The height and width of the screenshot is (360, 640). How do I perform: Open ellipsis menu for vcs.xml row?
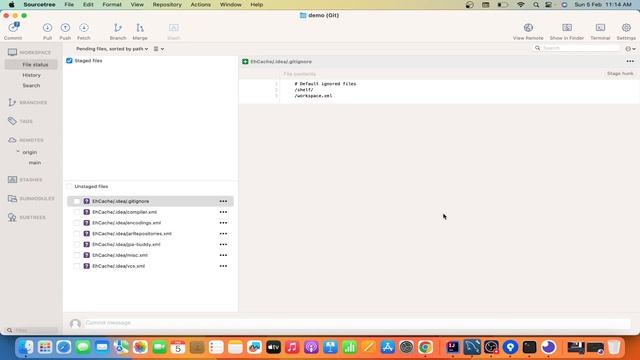(x=223, y=266)
